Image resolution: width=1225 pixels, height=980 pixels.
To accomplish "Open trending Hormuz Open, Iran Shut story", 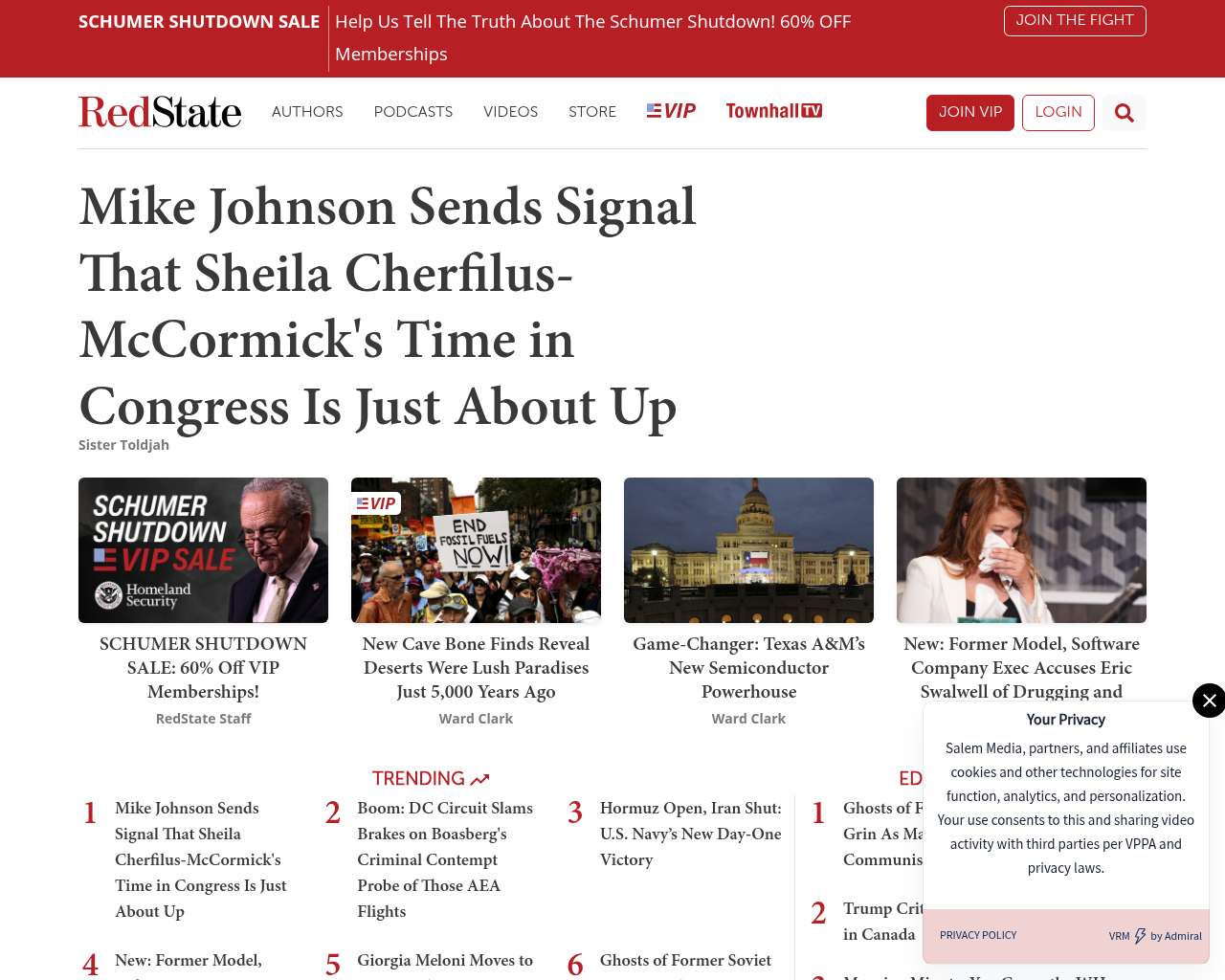I will [691, 834].
